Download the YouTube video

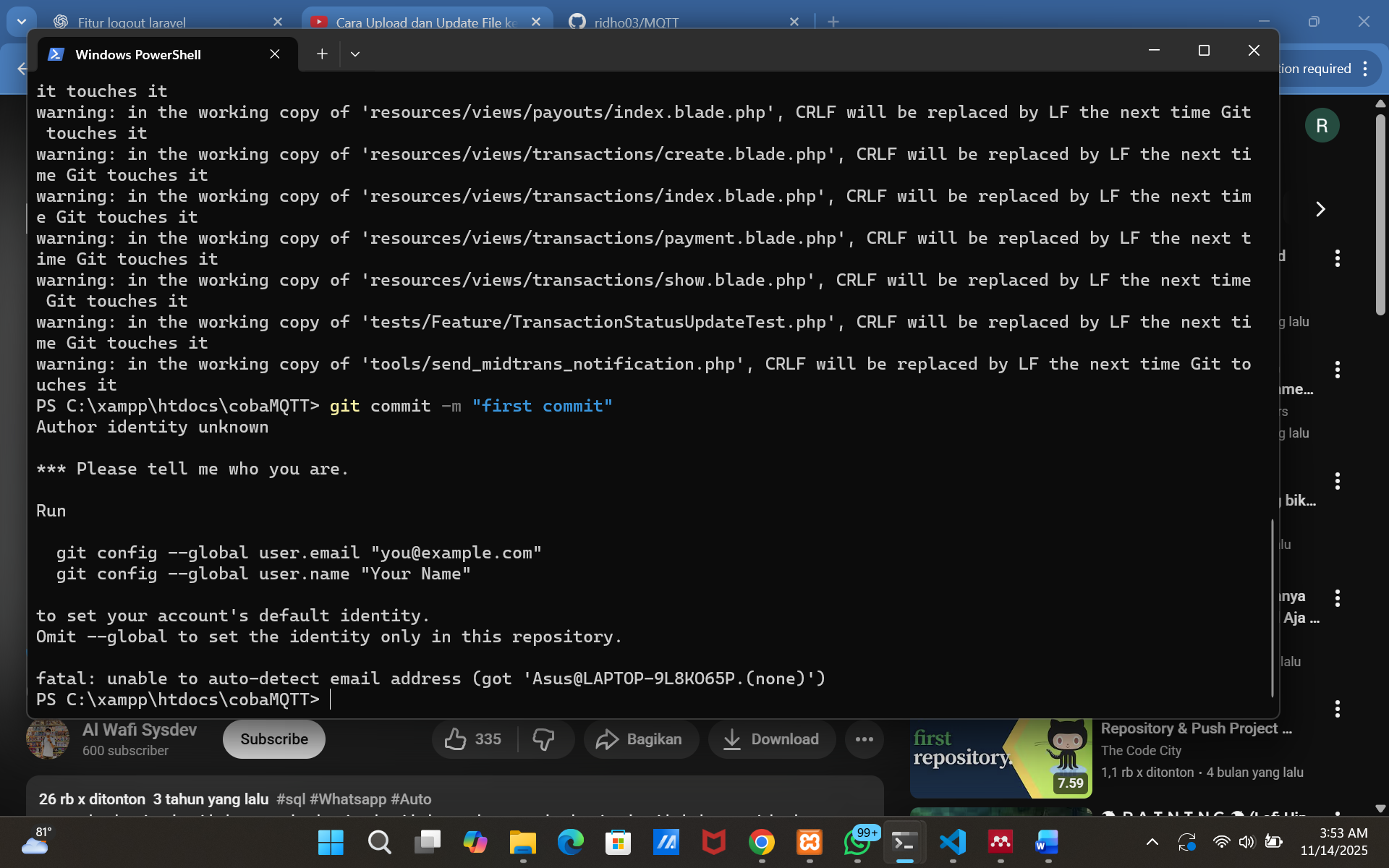772,739
